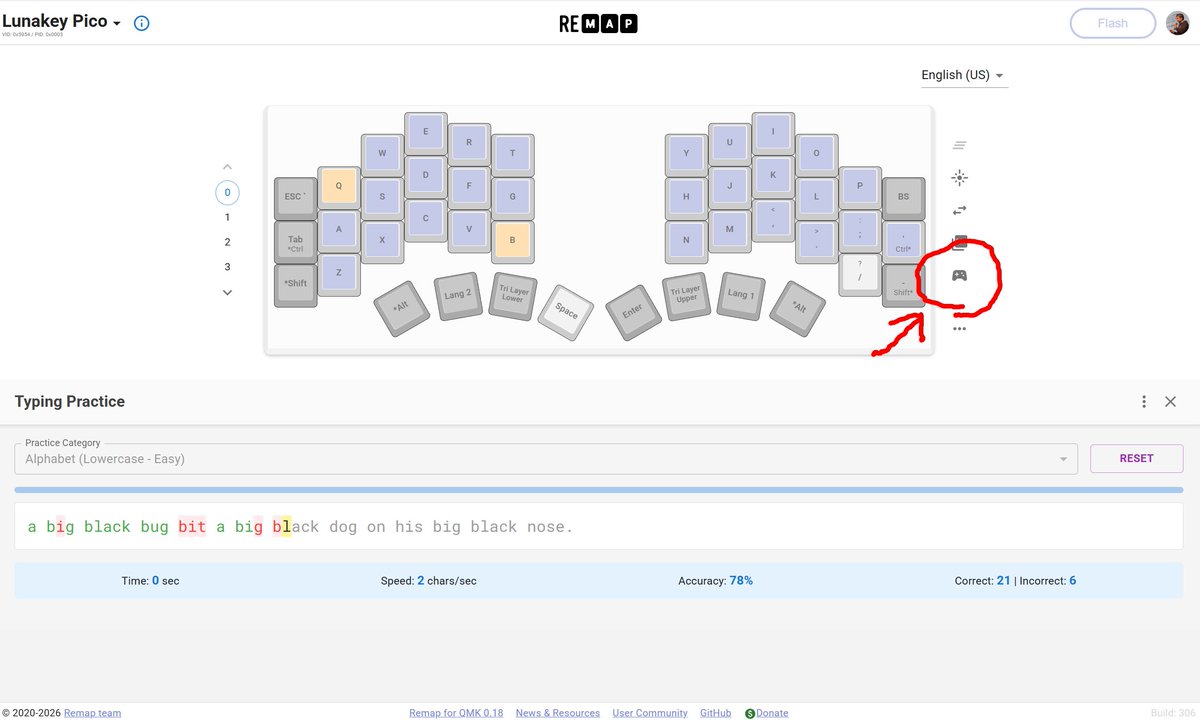Open the three-dots more icon beside keyboard
This screenshot has height=721, width=1200.
(959, 328)
